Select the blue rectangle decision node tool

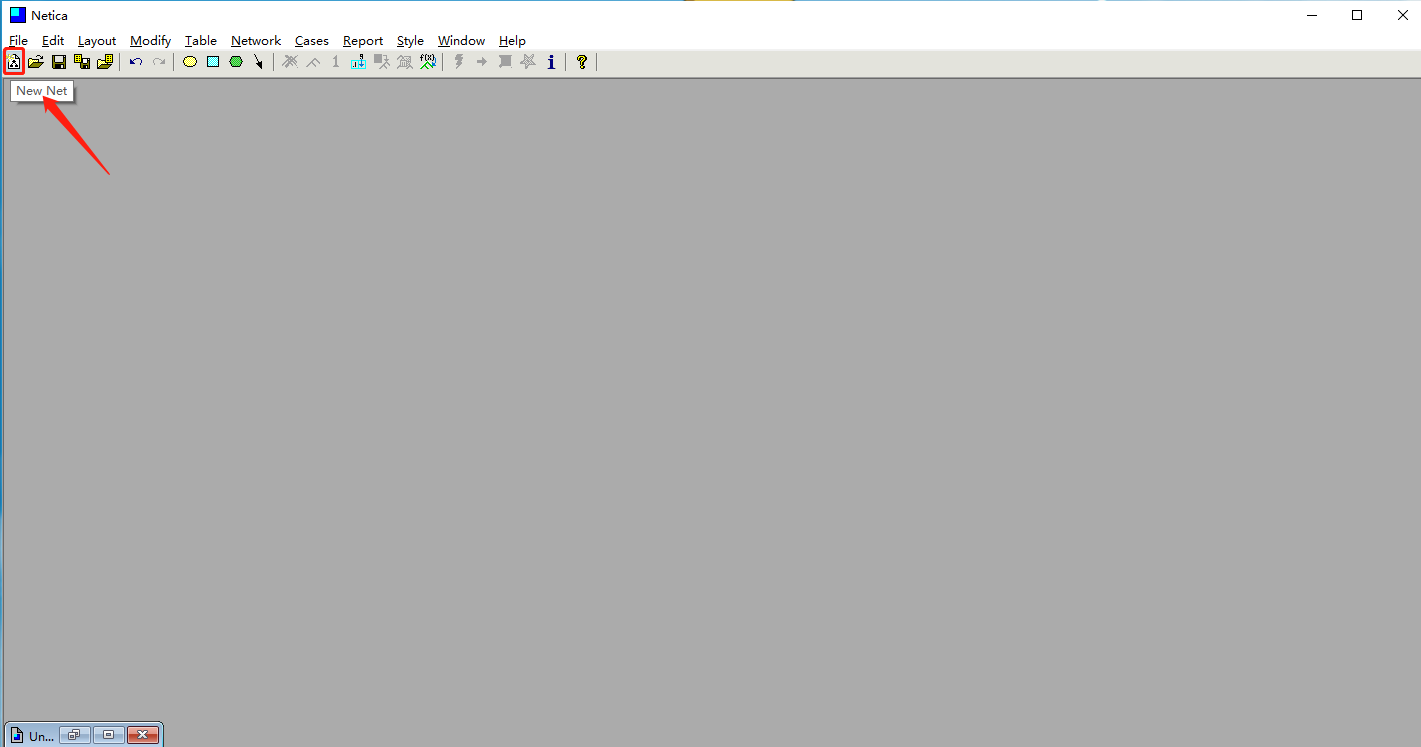click(x=213, y=62)
